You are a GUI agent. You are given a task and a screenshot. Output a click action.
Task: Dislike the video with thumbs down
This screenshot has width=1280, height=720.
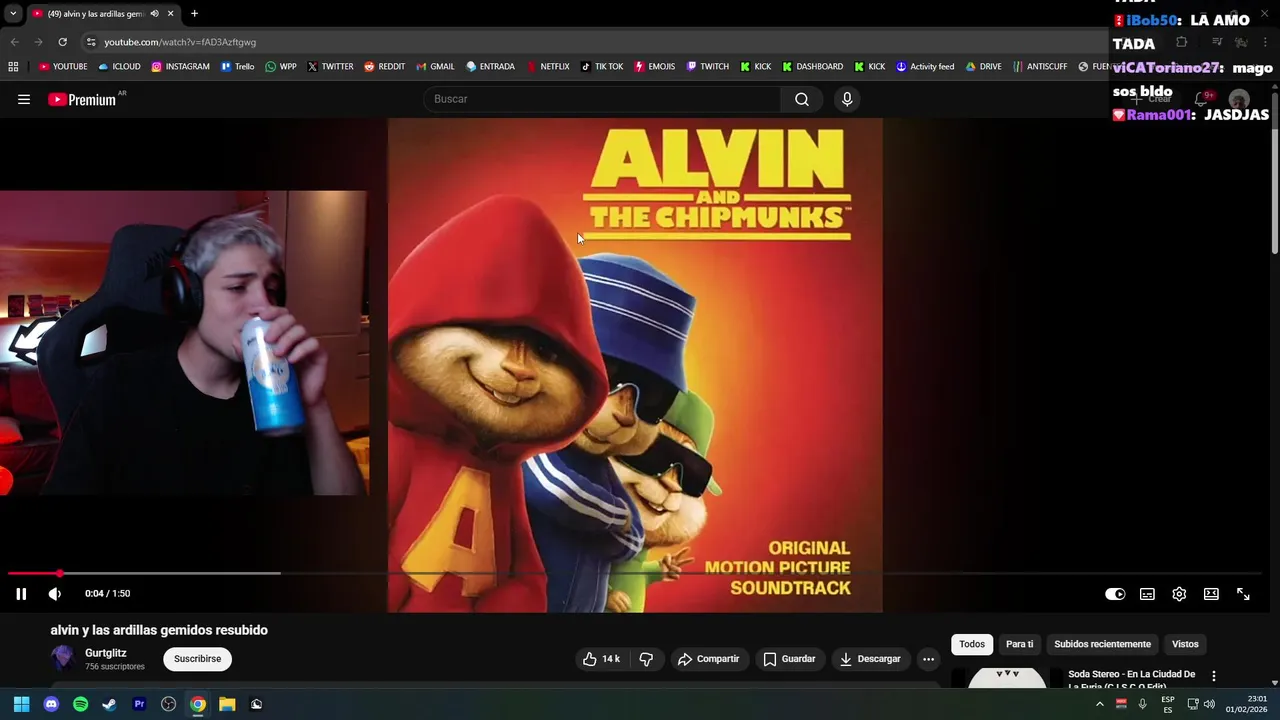[x=646, y=659]
